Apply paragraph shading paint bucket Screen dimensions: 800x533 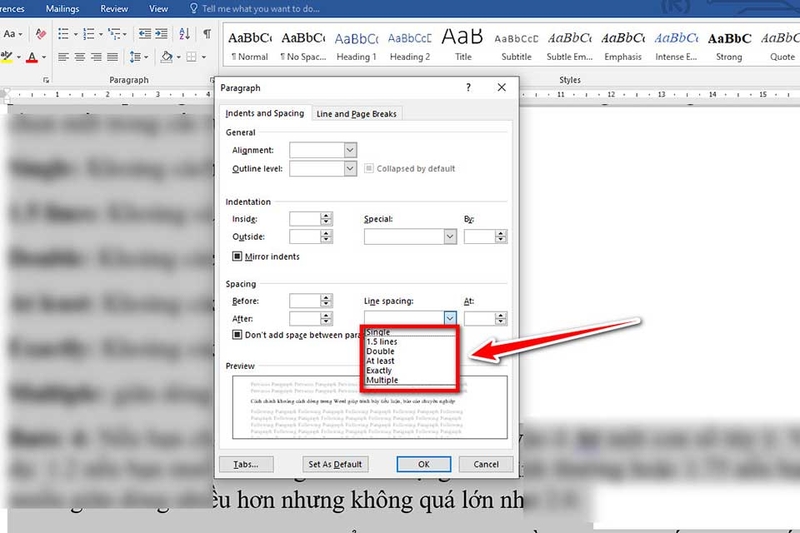[166, 57]
